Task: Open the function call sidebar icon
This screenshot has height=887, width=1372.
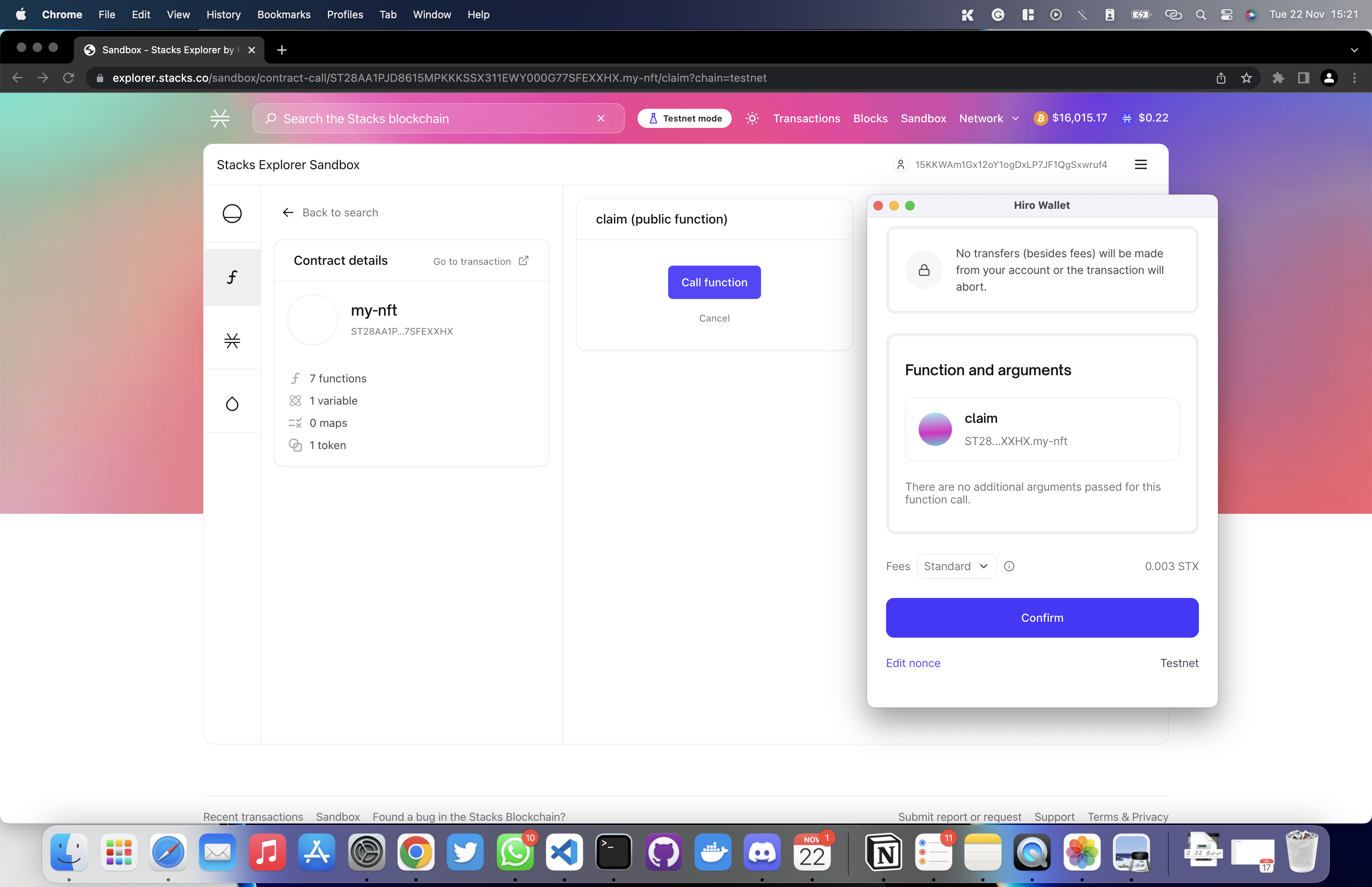Action: (232, 278)
